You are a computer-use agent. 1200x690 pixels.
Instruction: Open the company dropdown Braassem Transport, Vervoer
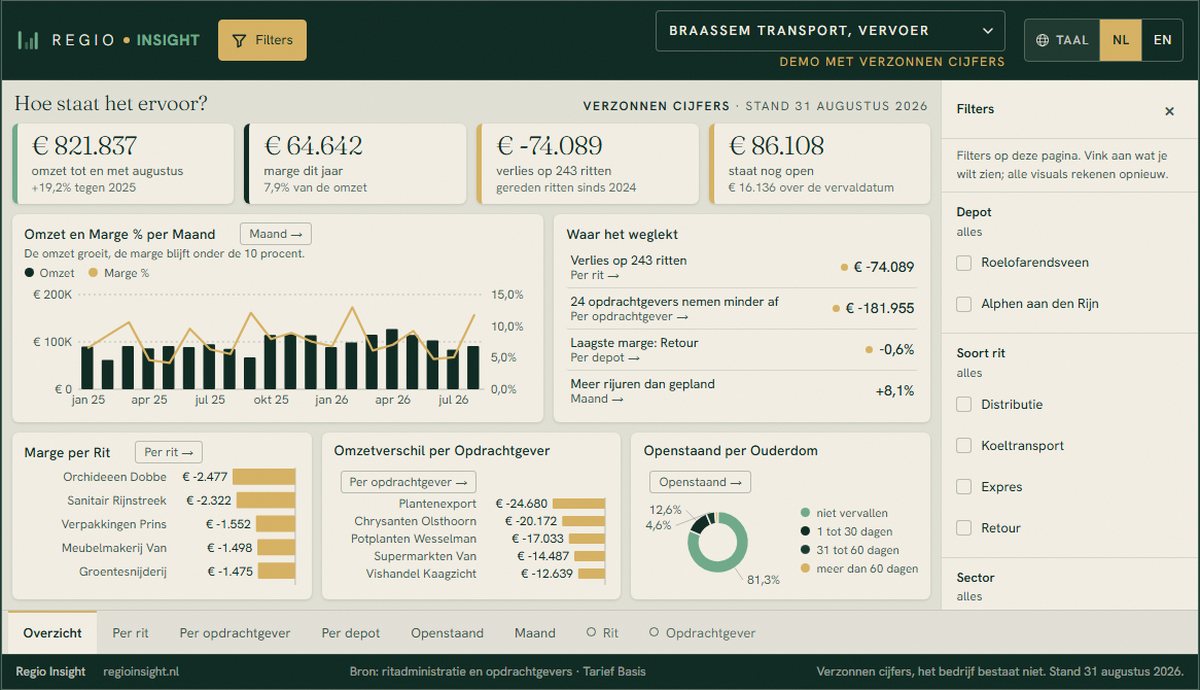[x=830, y=31]
